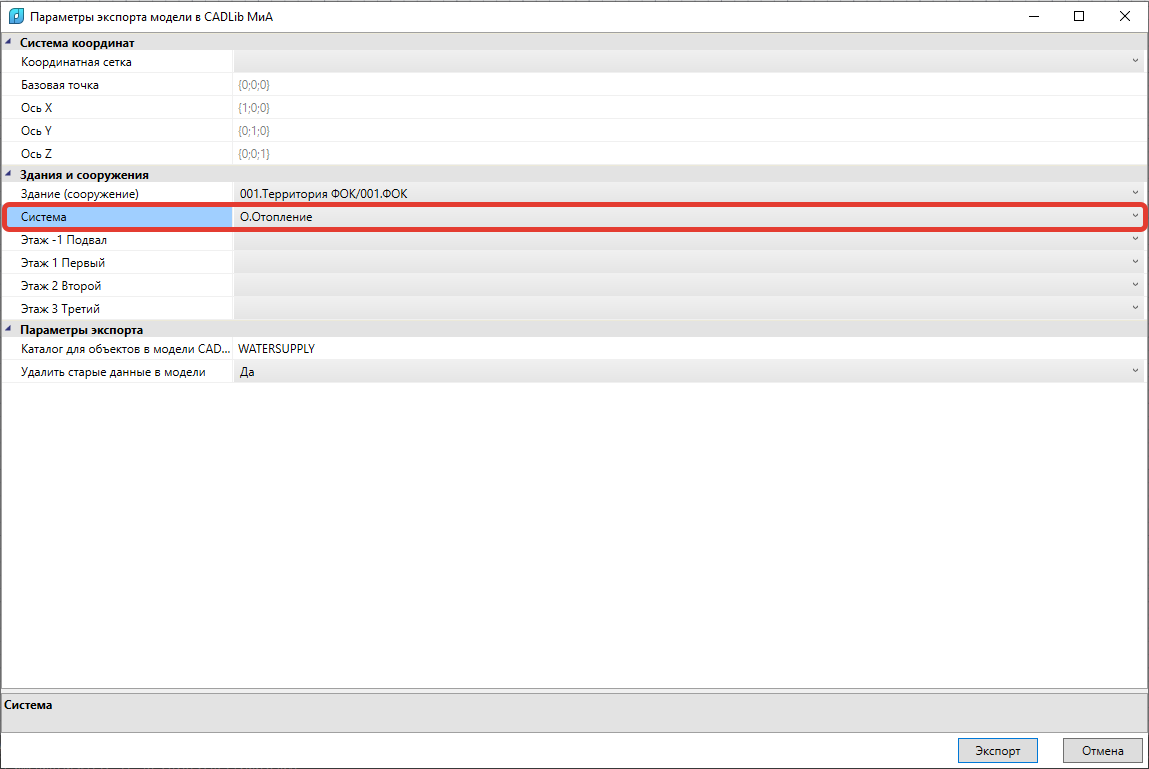The width and height of the screenshot is (1149, 769).
Task: Maximize the export parameters window
Action: click(x=1079, y=17)
